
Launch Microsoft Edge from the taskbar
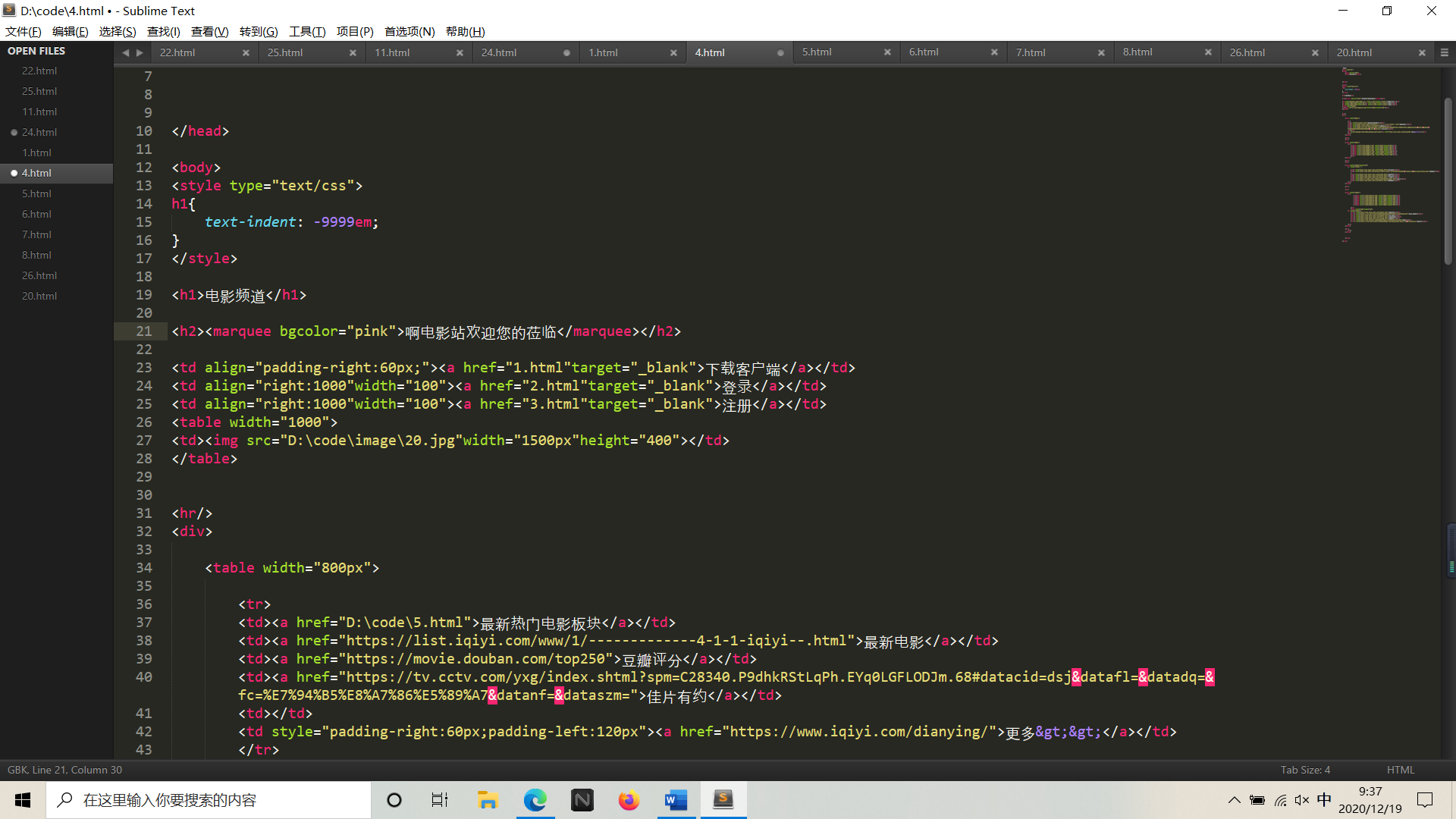click(535, 800)
